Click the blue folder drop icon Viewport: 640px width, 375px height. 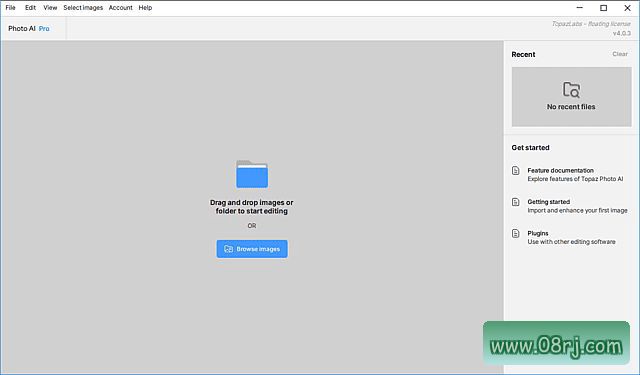pos(252,174)
